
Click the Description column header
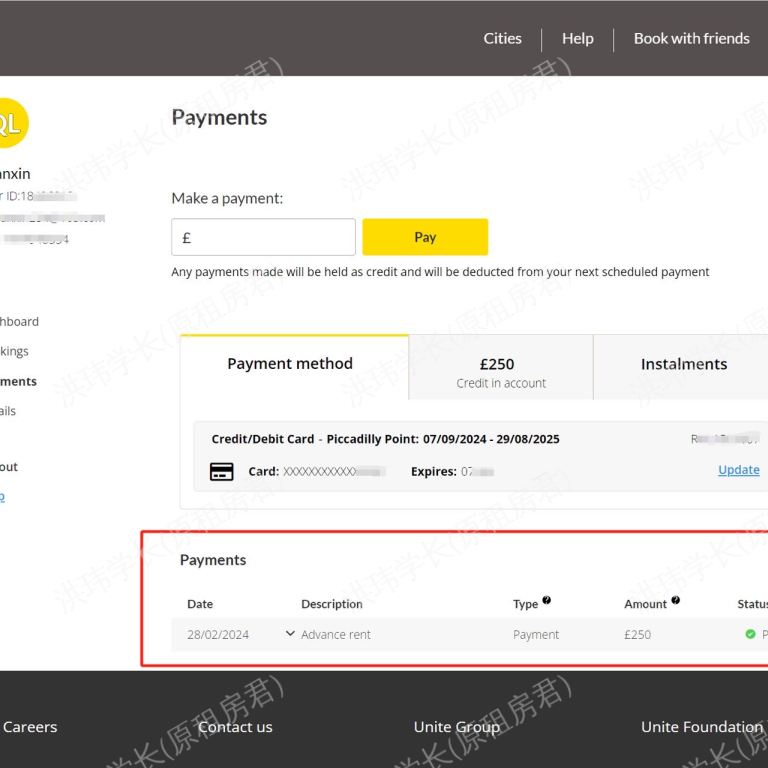(332, 604)
